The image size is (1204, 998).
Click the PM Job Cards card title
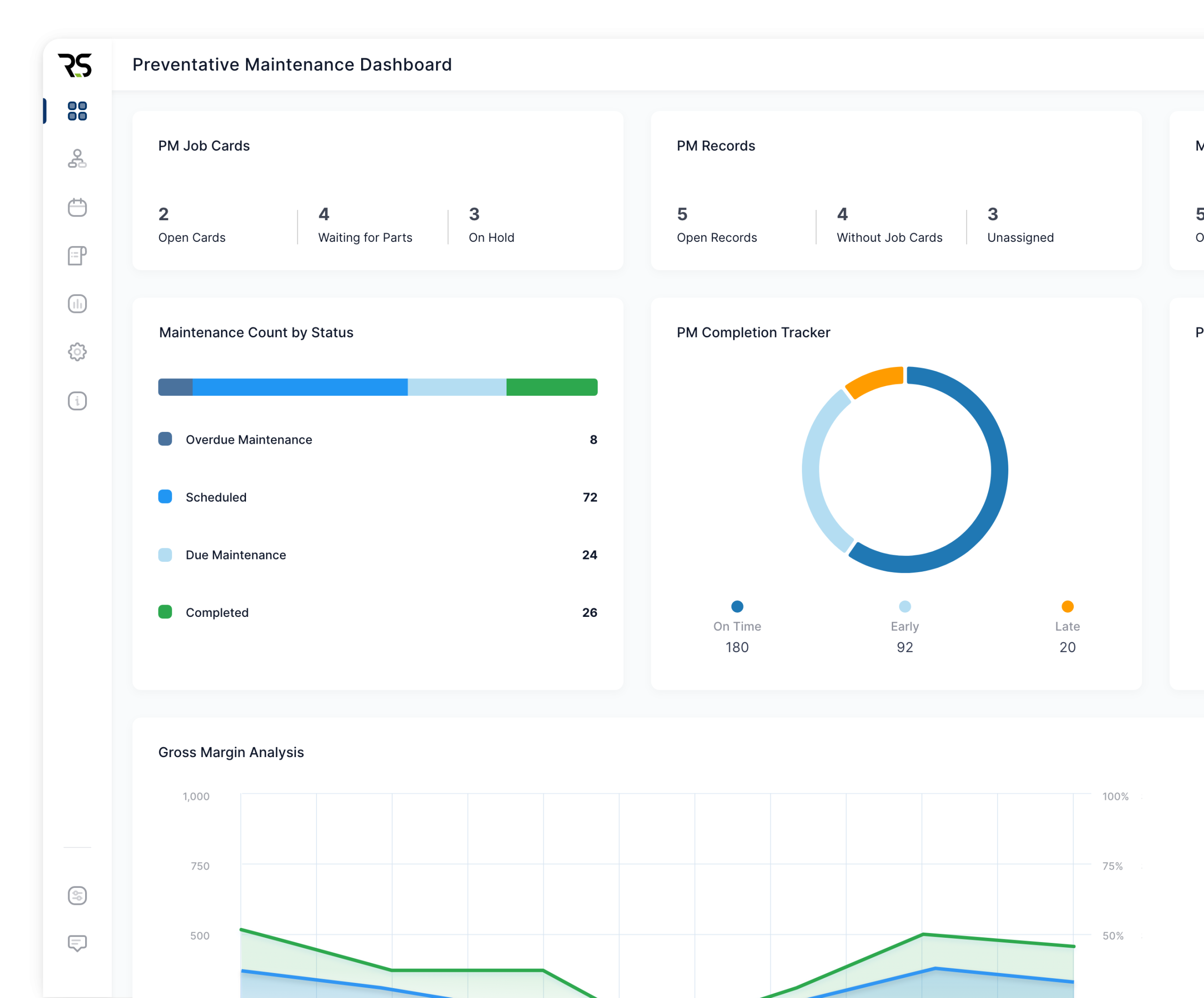click(204, 146)
